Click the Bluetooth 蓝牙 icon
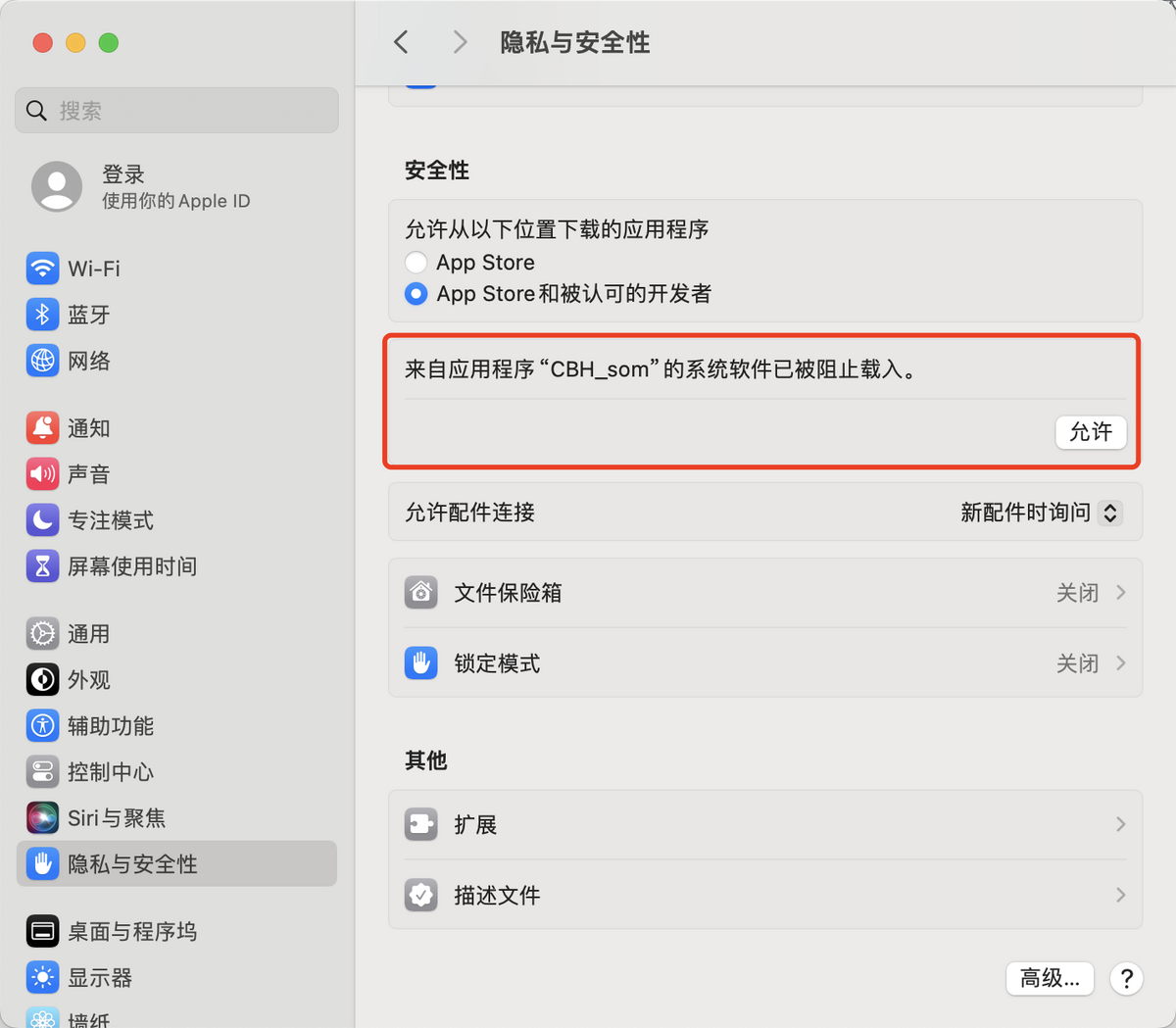This screenshot has width=1176, height=1028. click(x=42, y=315)
